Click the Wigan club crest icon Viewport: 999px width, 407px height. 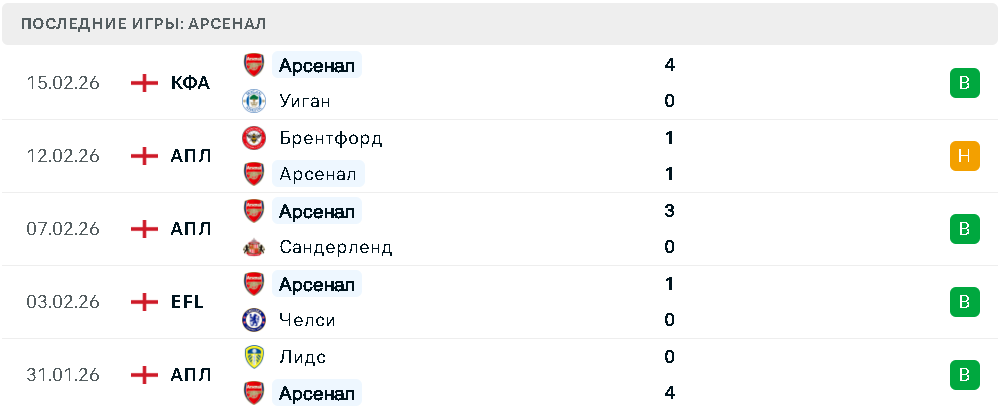click(254, 101)
